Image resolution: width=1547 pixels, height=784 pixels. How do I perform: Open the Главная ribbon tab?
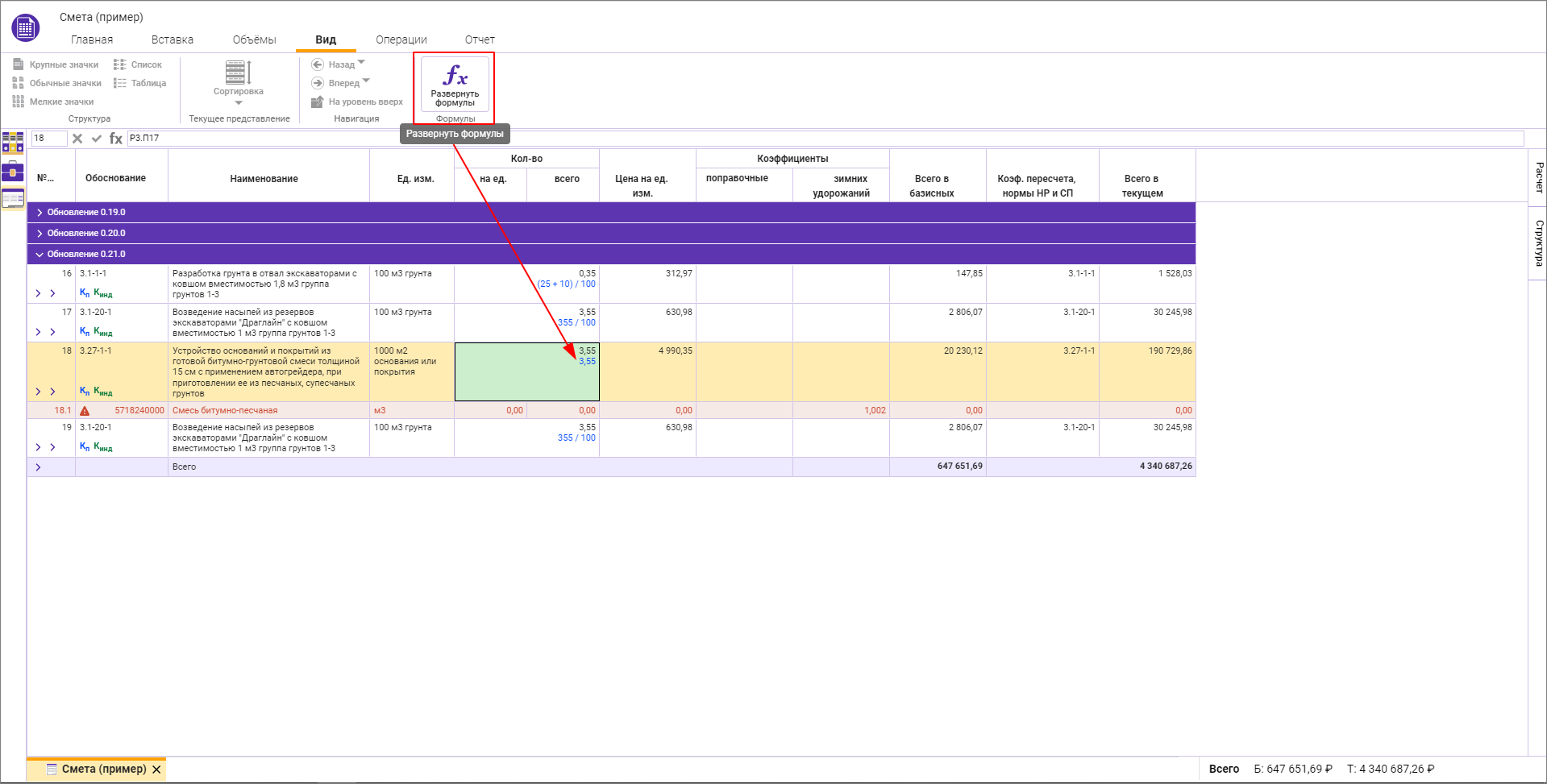tap(92, 39)
